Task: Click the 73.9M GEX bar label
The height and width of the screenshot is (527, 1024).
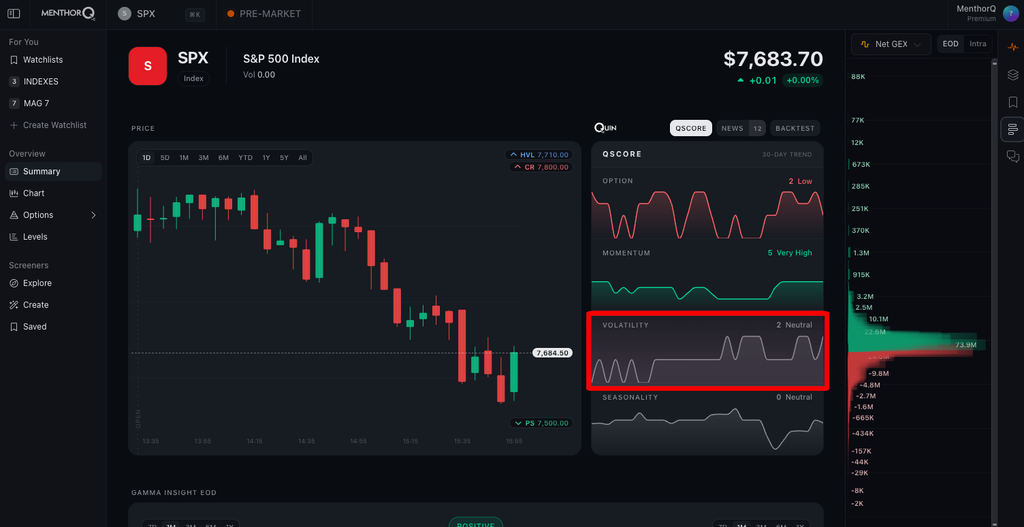Action: coord(965,344)
